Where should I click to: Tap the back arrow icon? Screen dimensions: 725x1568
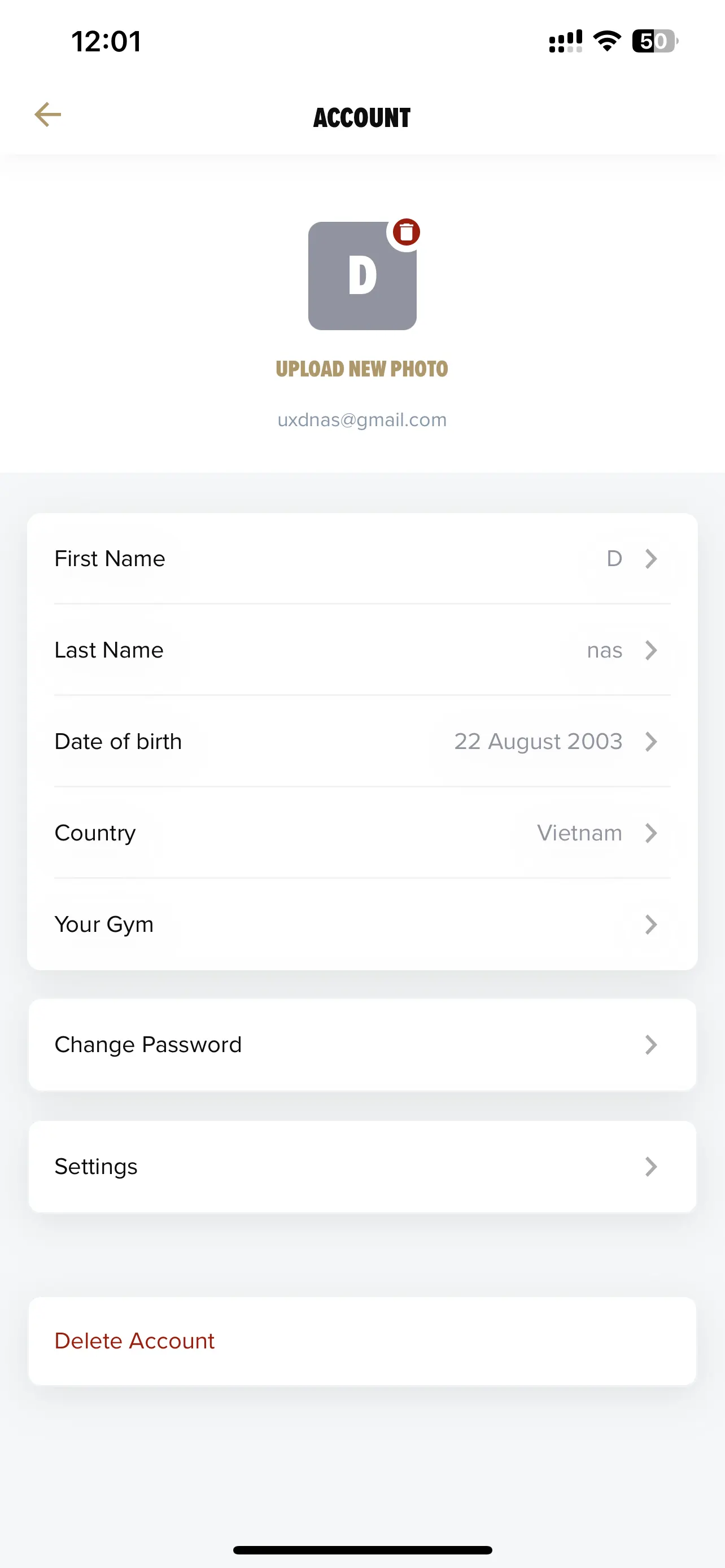coord(47,115)
